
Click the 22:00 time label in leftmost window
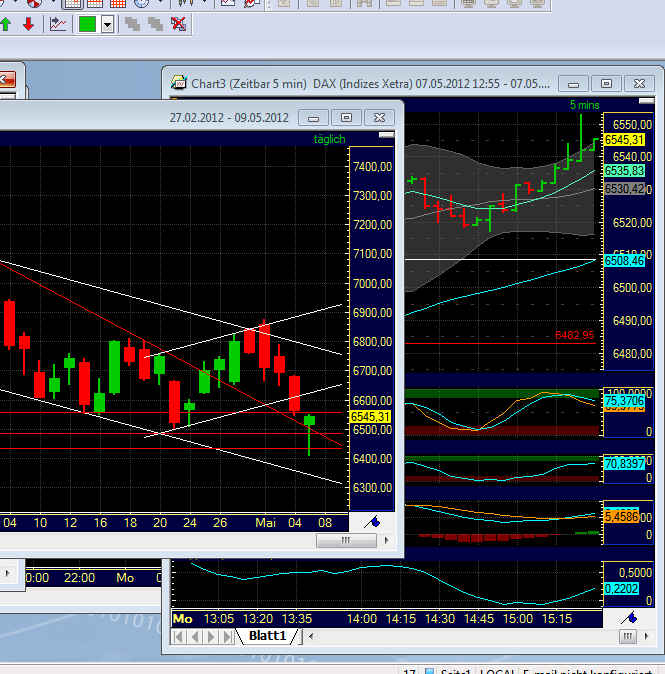tap(80, 577)
